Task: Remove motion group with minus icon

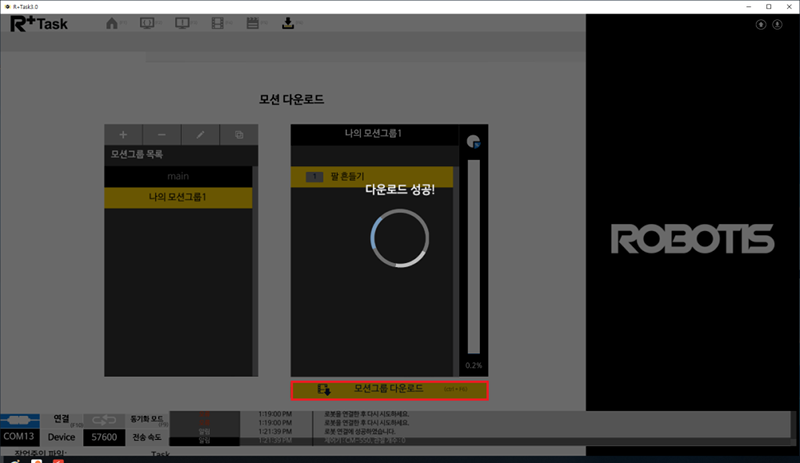Action: point(162,134)
